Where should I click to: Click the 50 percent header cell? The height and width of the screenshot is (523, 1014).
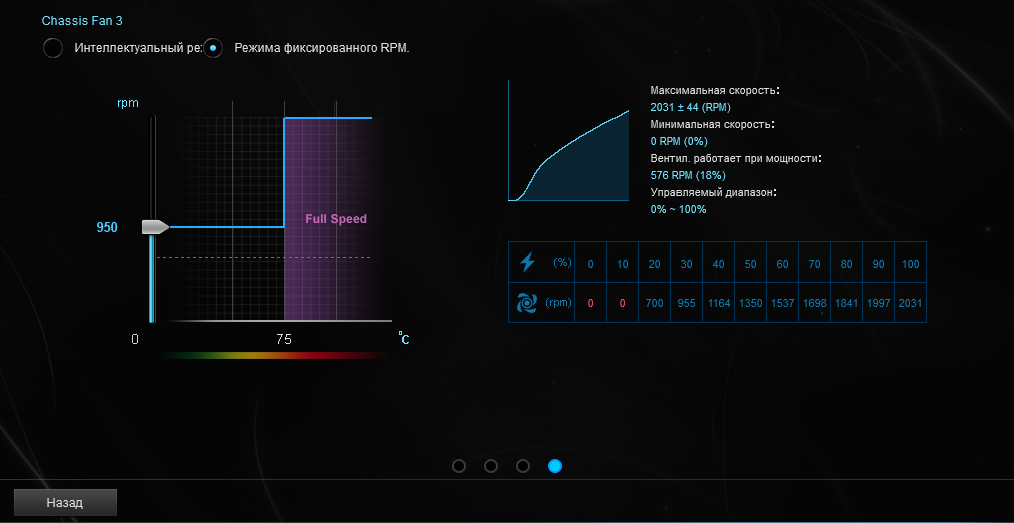pyautogui.click(x=750, y=264)
